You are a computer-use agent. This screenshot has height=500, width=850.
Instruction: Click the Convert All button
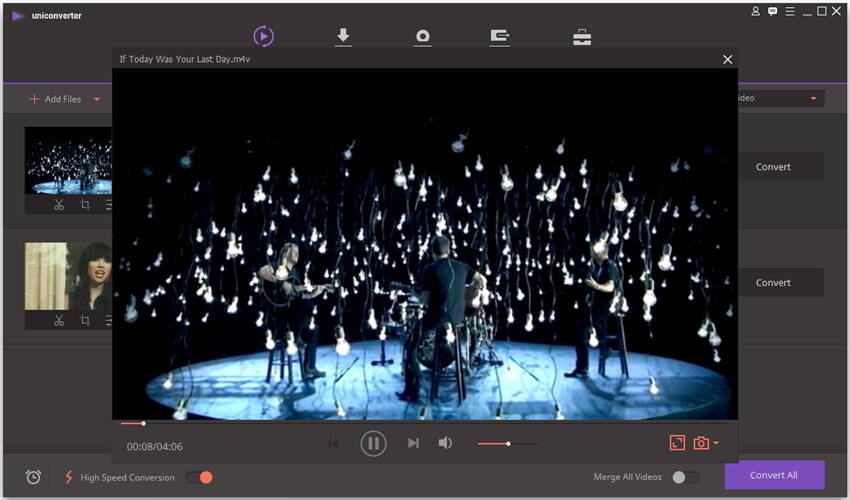click(774, 475)
